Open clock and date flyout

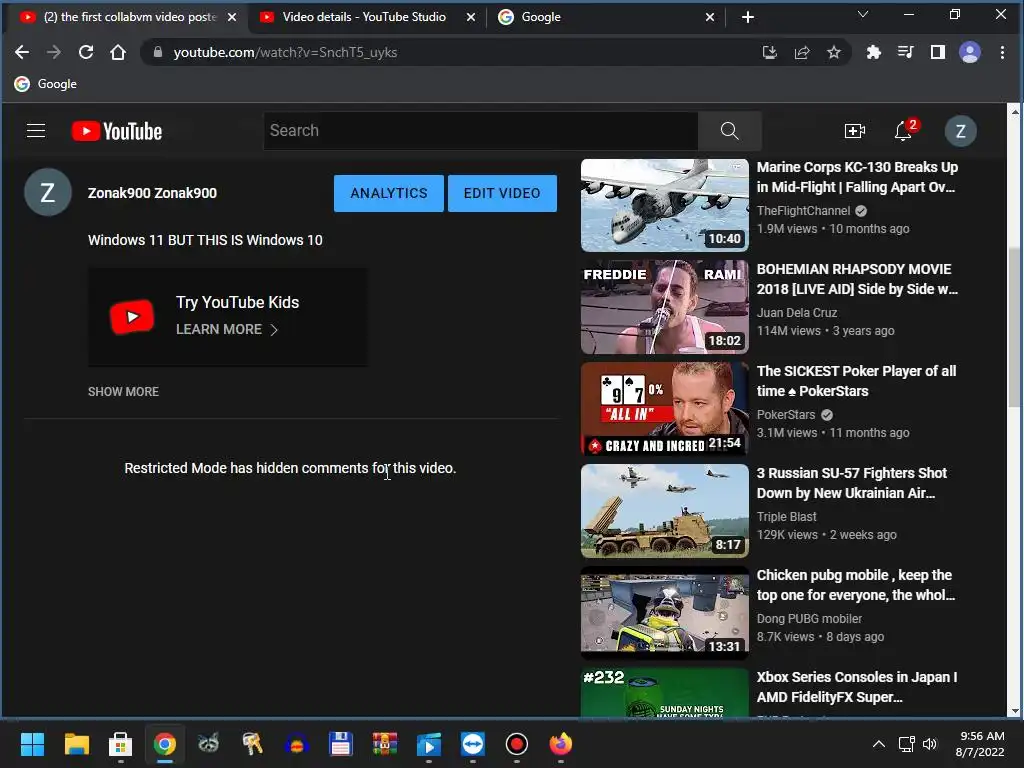980,744
